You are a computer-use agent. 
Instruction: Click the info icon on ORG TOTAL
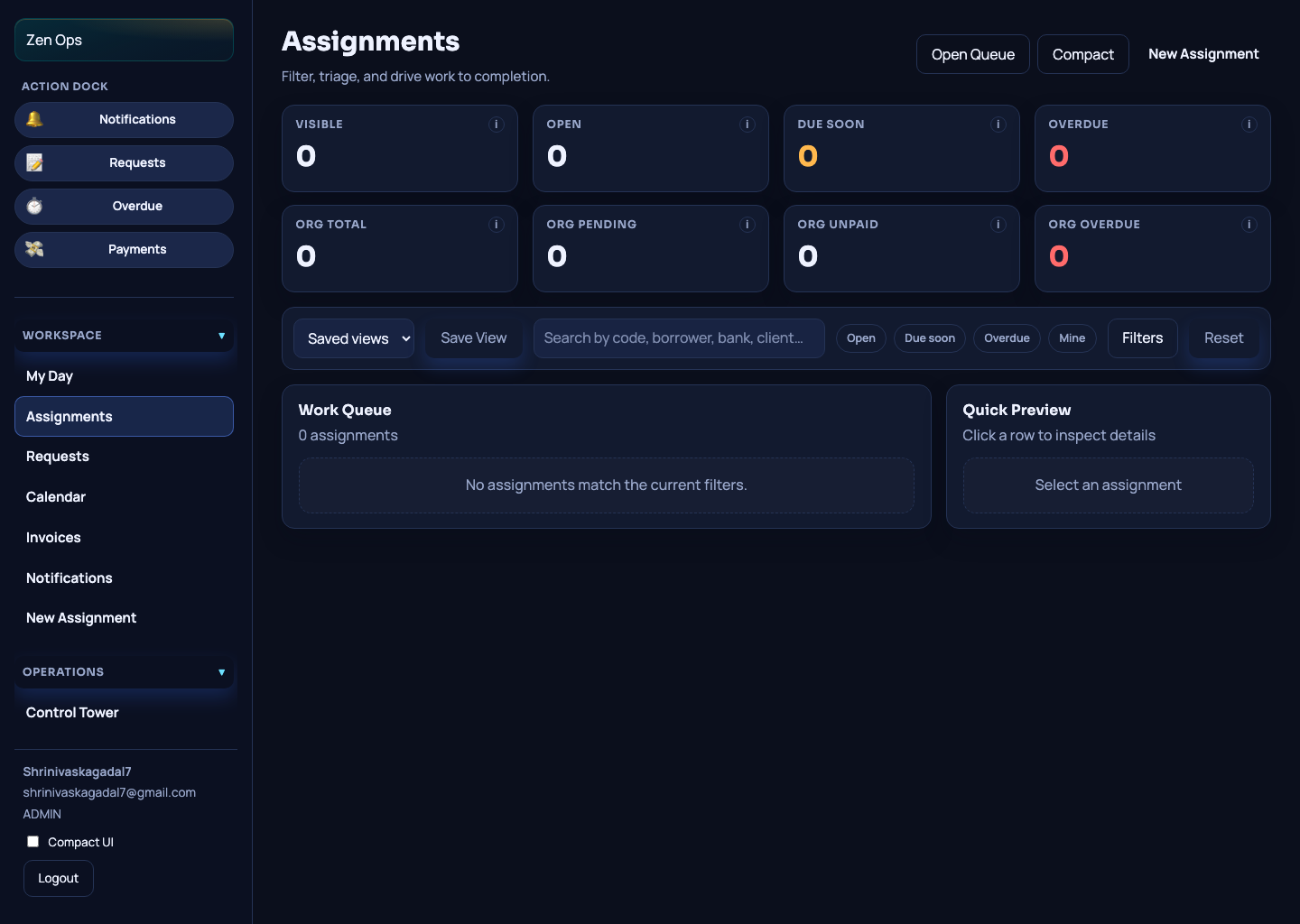[x=497, y=225]
